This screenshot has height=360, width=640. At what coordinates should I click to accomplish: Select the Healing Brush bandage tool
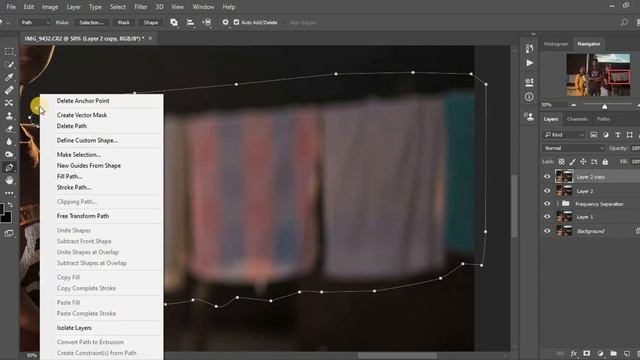(x=9, y=90)
